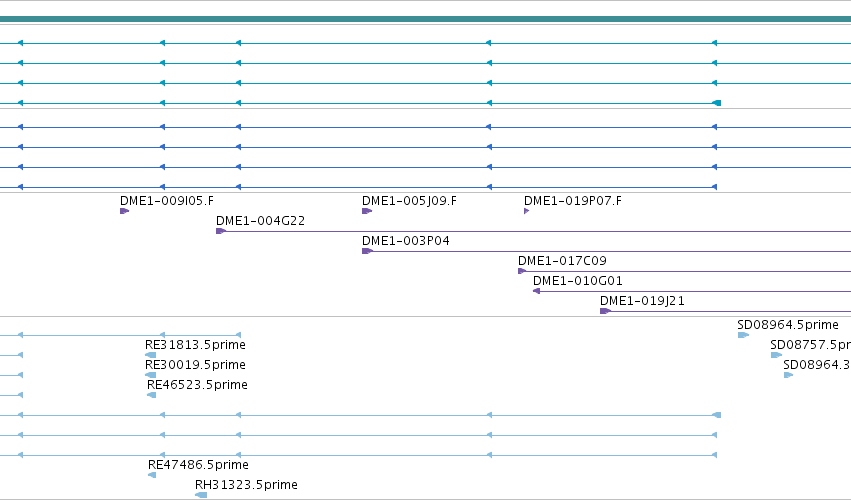Click the purple arrow glyph under DME1-009I05.F

(x=124, y=211)
